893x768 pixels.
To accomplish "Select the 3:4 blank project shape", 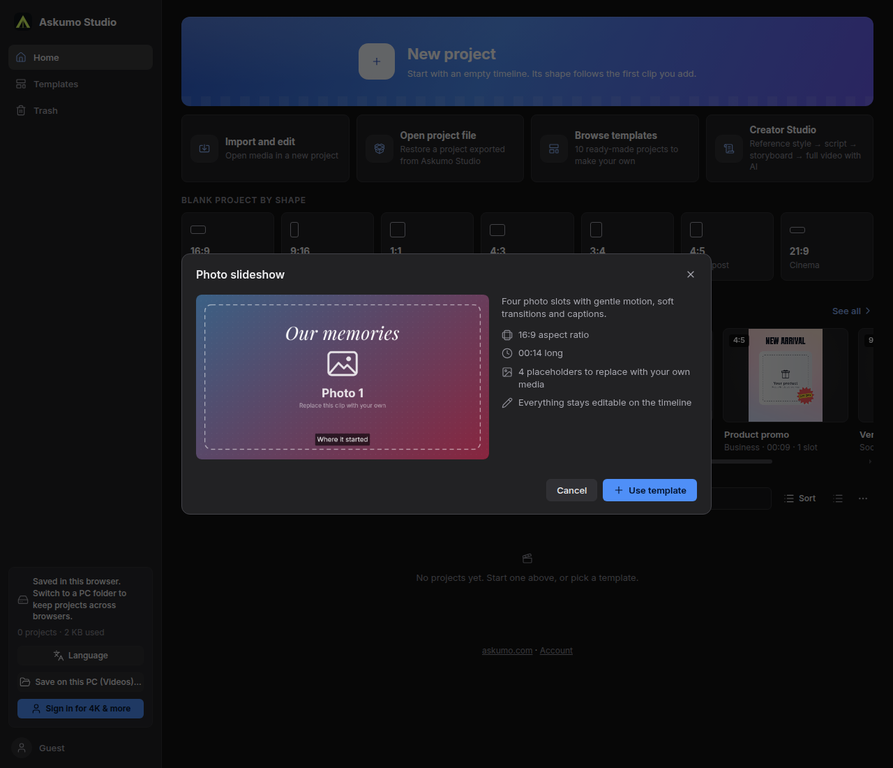I will tap(627, 233).
